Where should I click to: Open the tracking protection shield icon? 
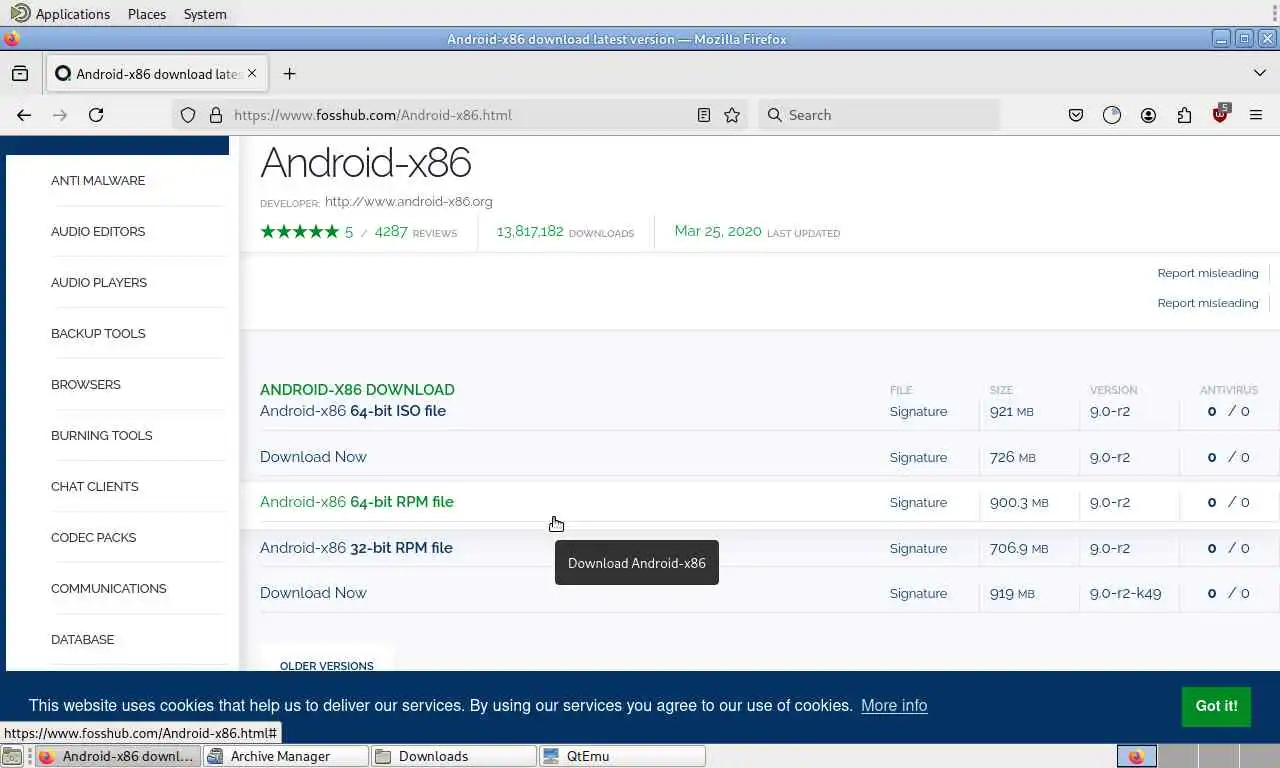pyautogui.click(x=188, y=115)
